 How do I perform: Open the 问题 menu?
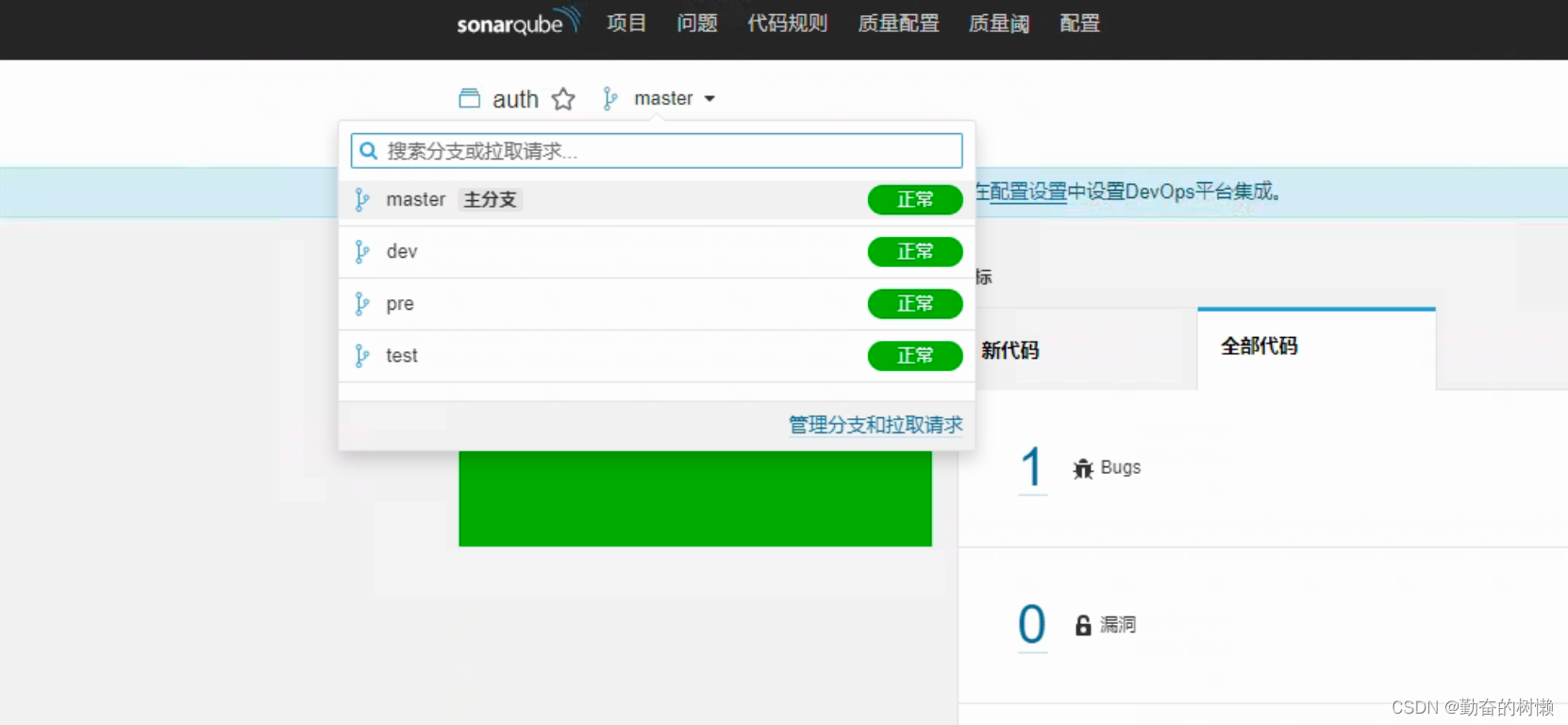pos(697,23)
